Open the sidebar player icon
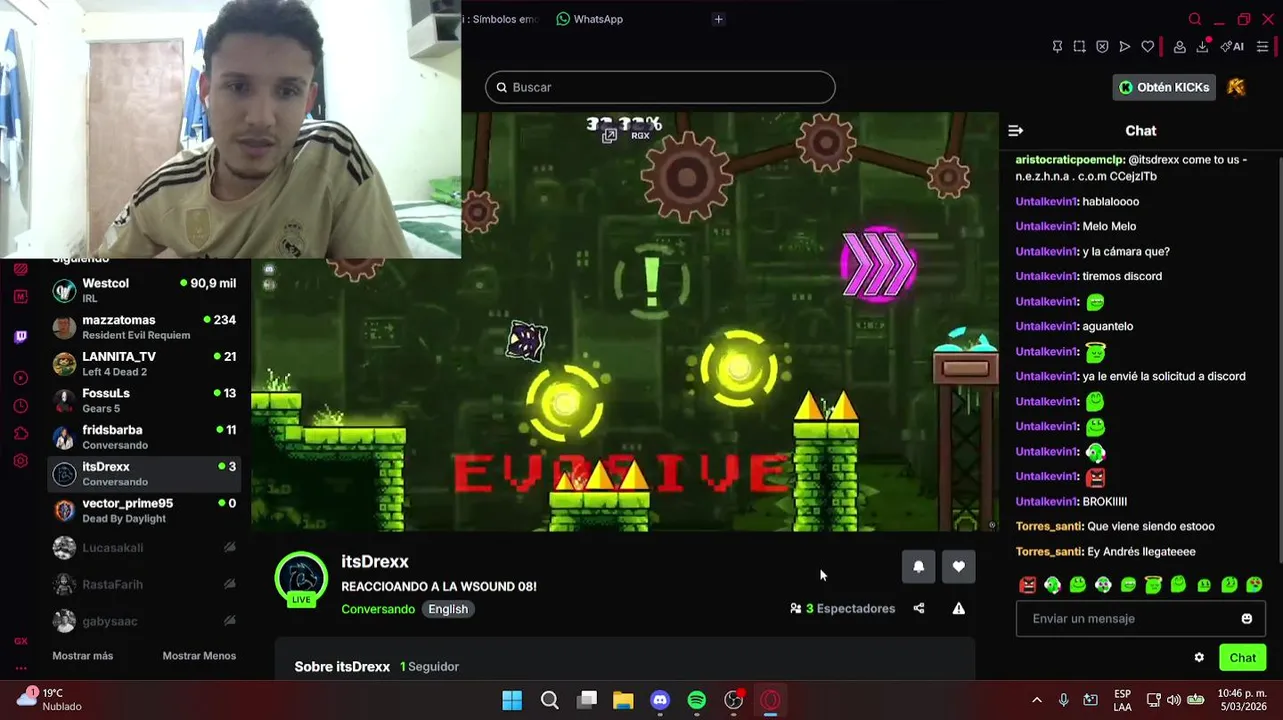This screenshot has width=1283, height=720. pyautogui.click(x=21, y=378)
